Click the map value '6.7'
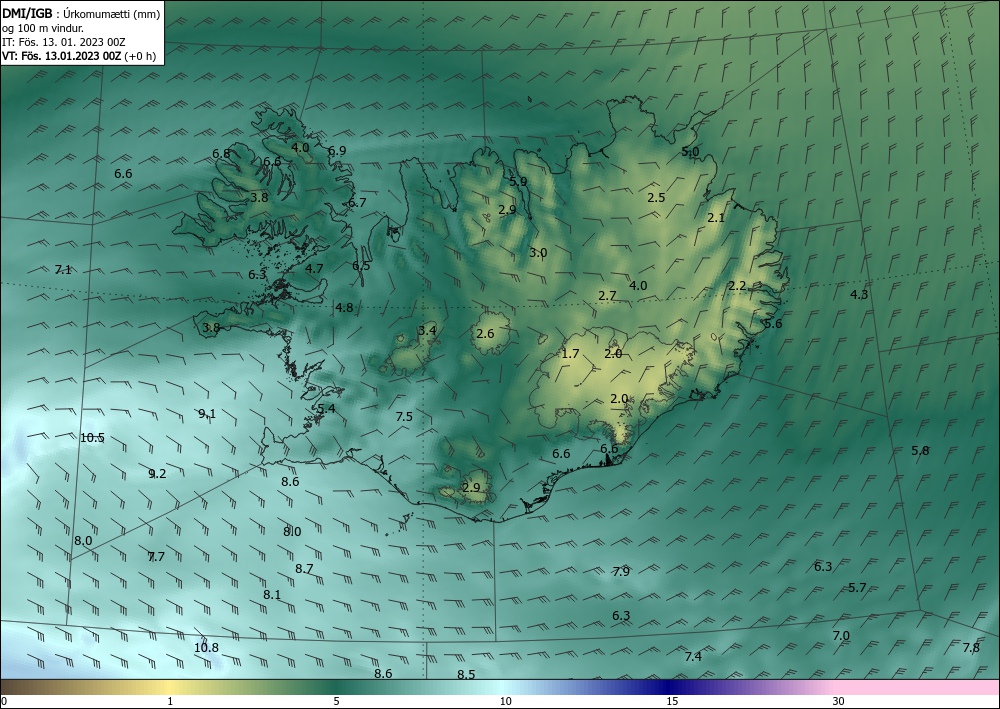 (357, 203)
